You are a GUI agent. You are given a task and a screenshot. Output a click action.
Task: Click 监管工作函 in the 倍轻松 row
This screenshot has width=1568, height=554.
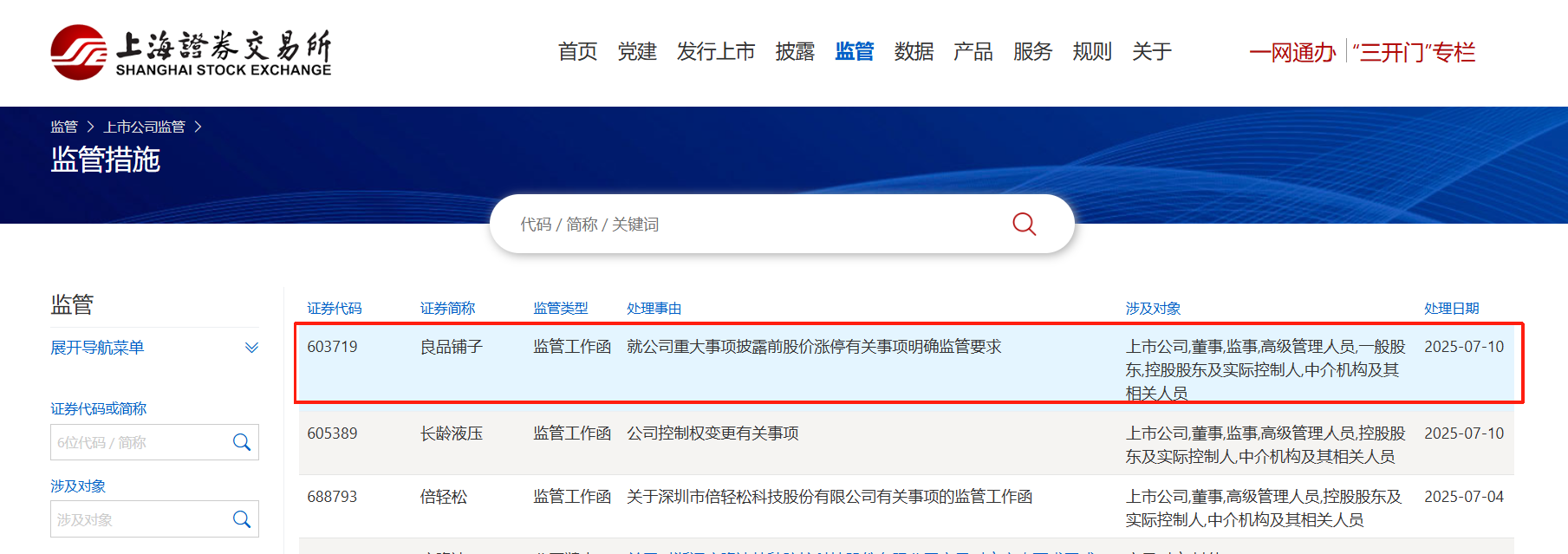[x=572, y=497]
